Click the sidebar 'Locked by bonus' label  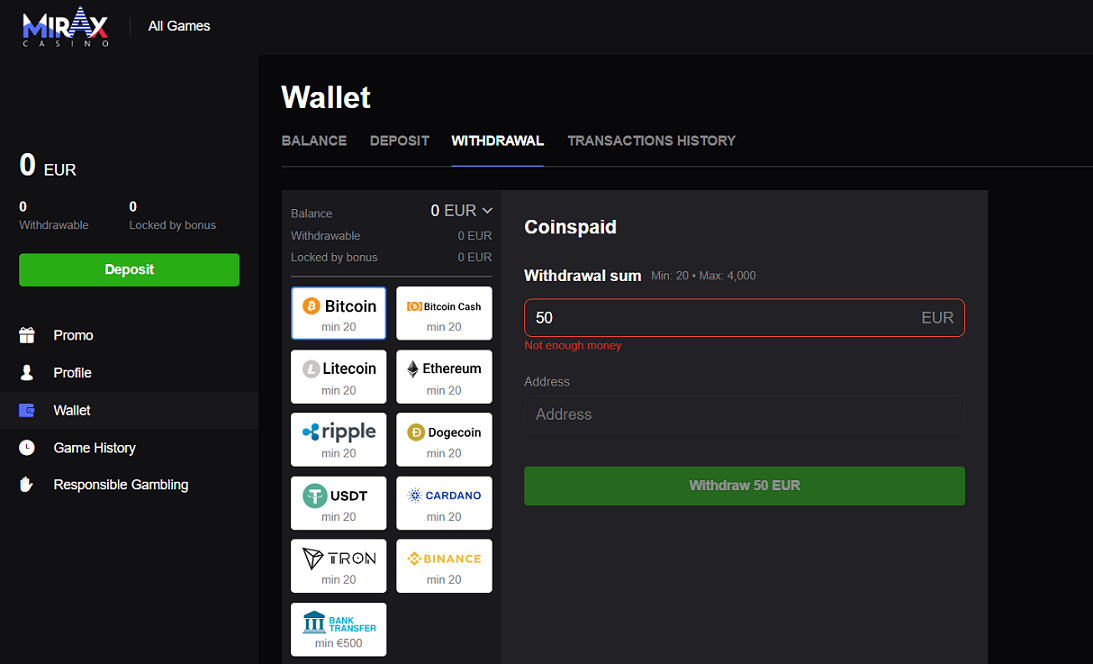pos(172,225)
